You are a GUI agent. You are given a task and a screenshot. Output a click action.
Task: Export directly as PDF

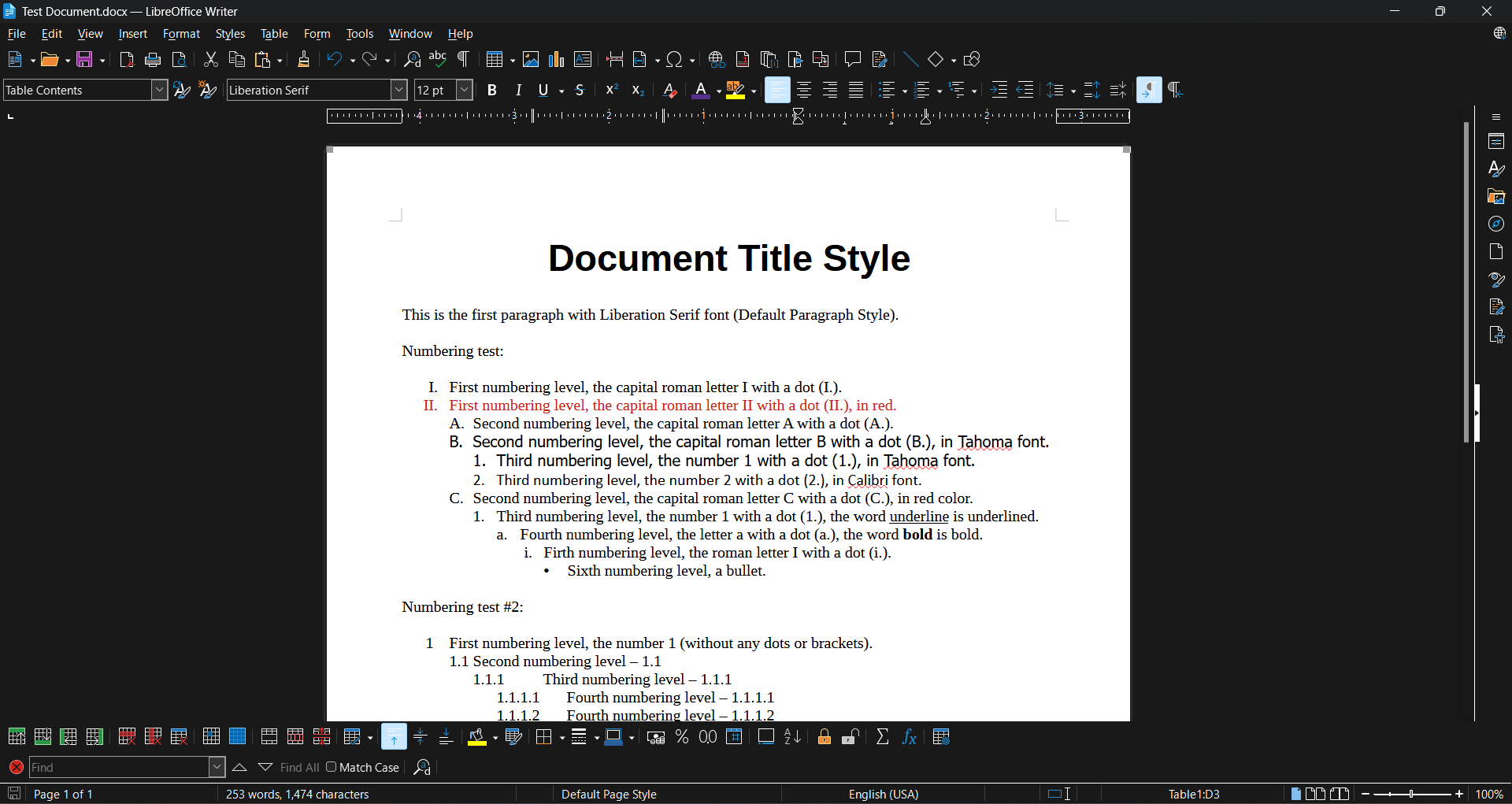click(127, 60)
